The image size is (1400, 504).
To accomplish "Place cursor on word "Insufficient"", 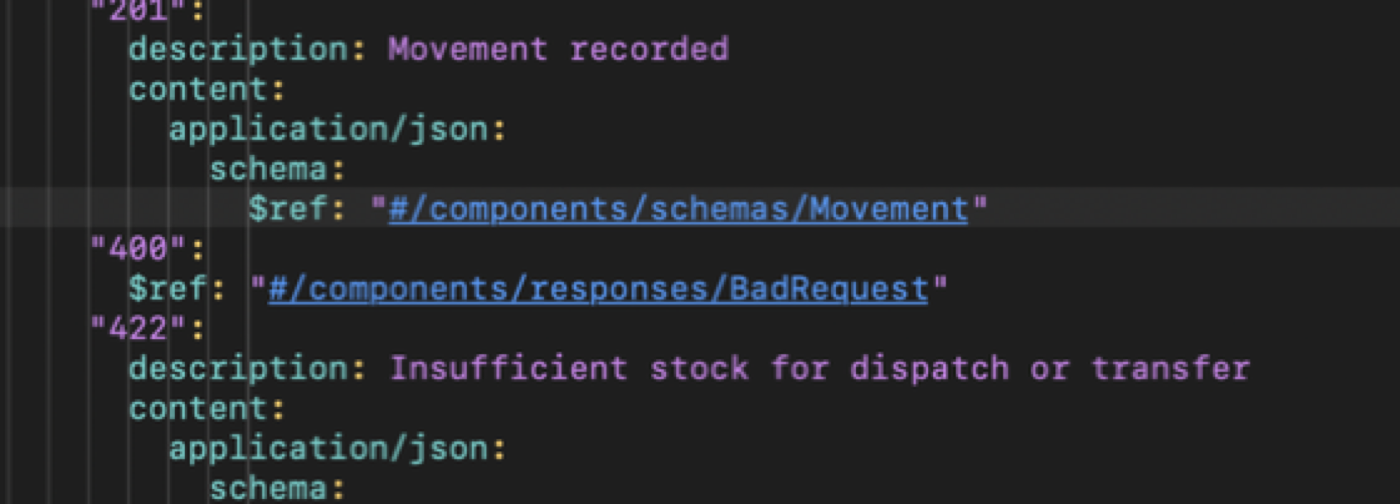I will click(x=508, y=370).
